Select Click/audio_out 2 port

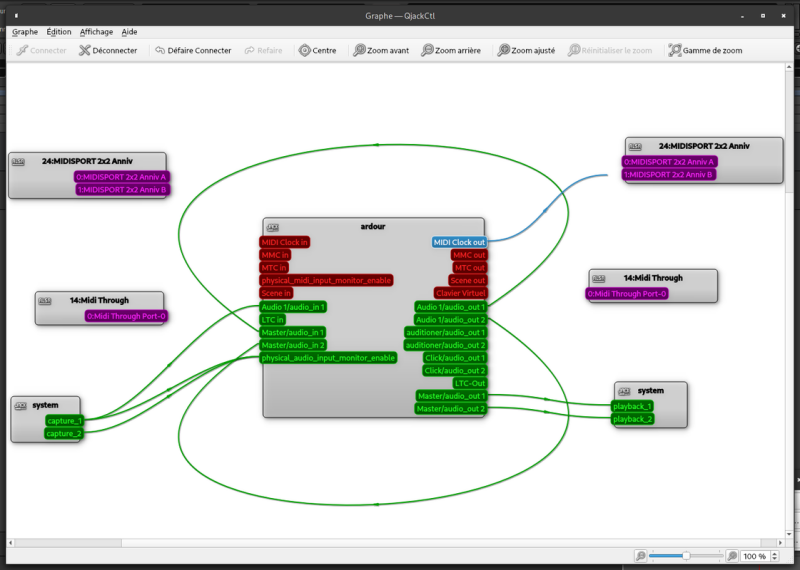[455, 371]
